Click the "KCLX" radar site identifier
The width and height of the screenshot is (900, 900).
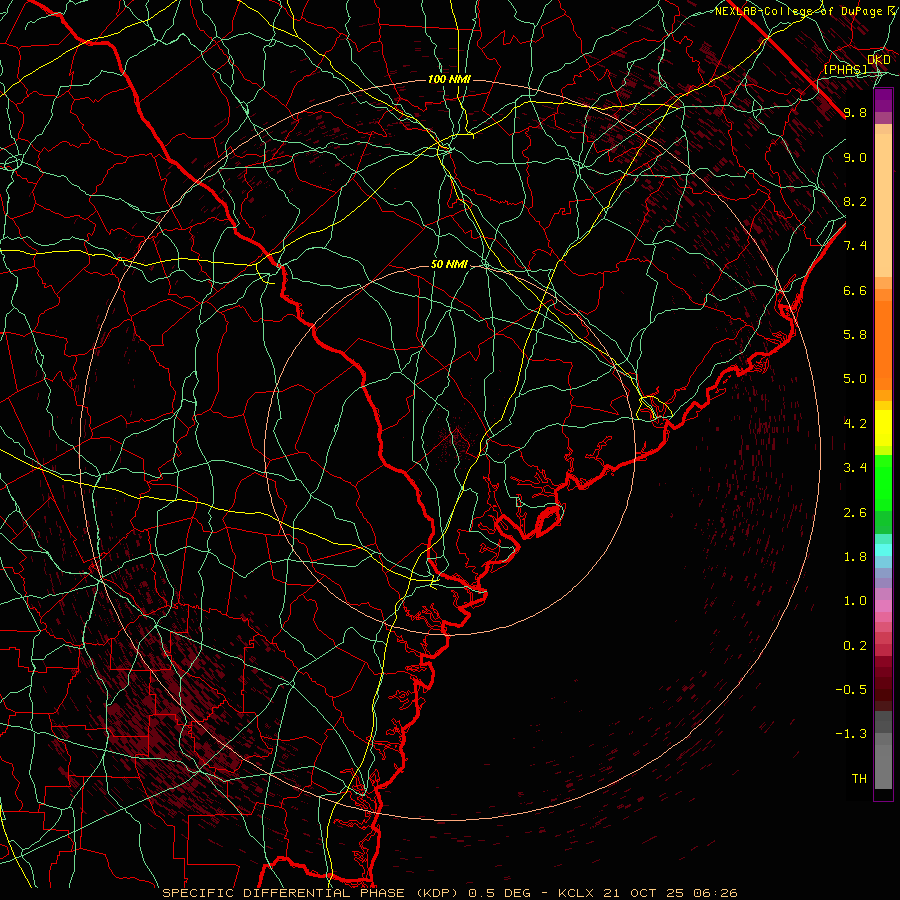(x=575, y=893)
